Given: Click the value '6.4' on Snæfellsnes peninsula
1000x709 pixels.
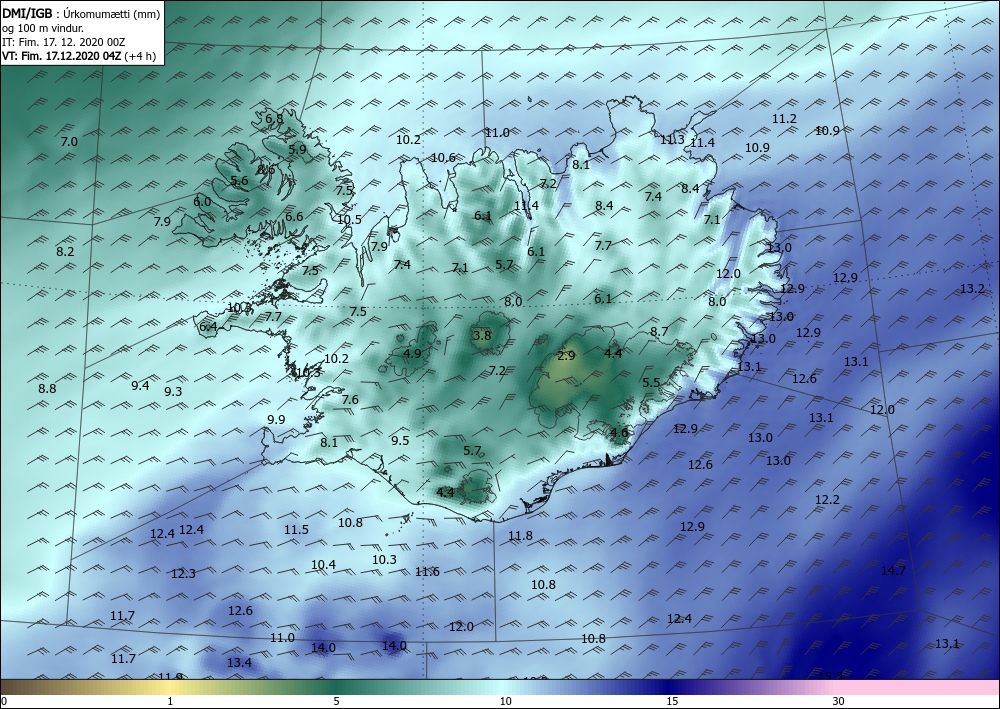Looking at the screenshot, I should click(209, 327).
